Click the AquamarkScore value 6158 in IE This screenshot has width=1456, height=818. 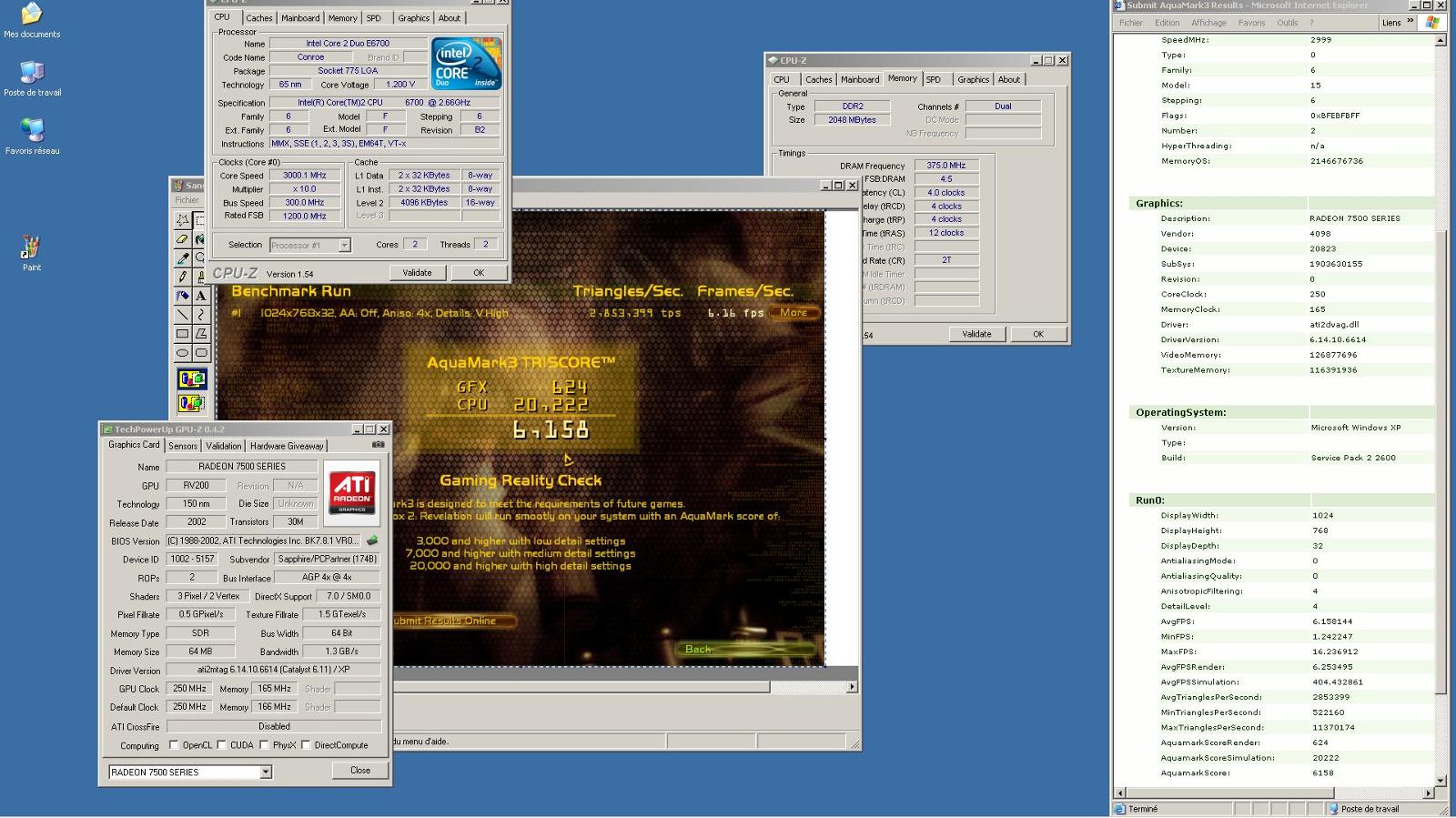click(x=1322, y=773)
